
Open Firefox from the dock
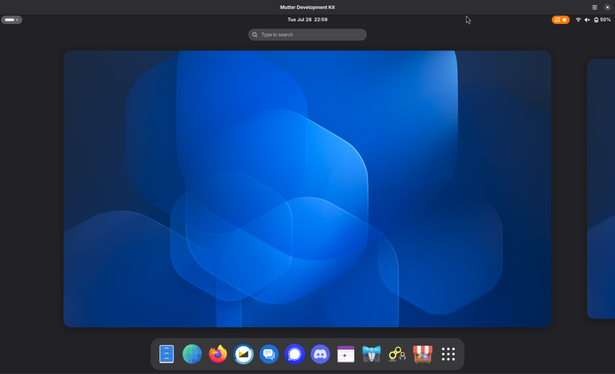(218, 354)
